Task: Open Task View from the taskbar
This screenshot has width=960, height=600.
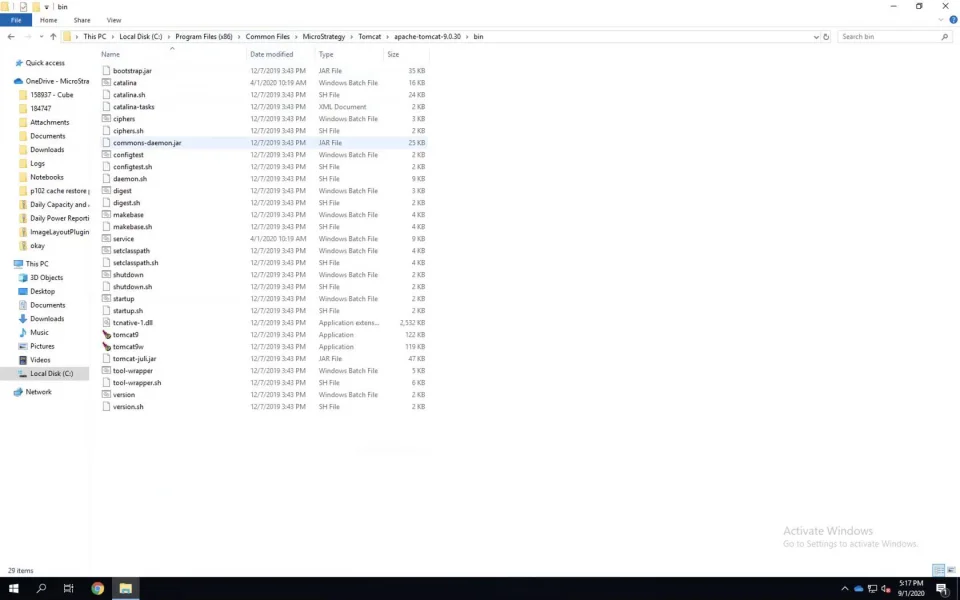Action: pyautogui.click(x=69, y=588)
